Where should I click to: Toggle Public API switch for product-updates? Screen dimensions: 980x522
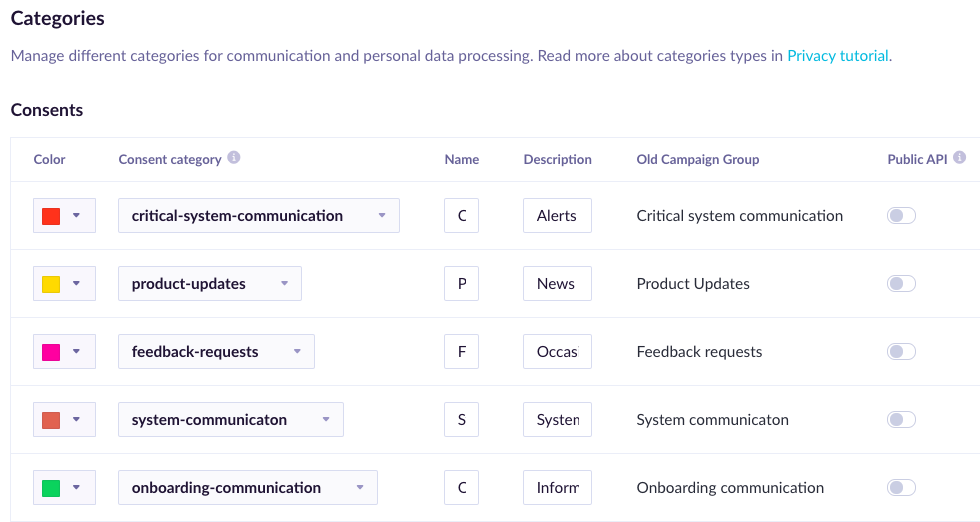pos(901,284)
